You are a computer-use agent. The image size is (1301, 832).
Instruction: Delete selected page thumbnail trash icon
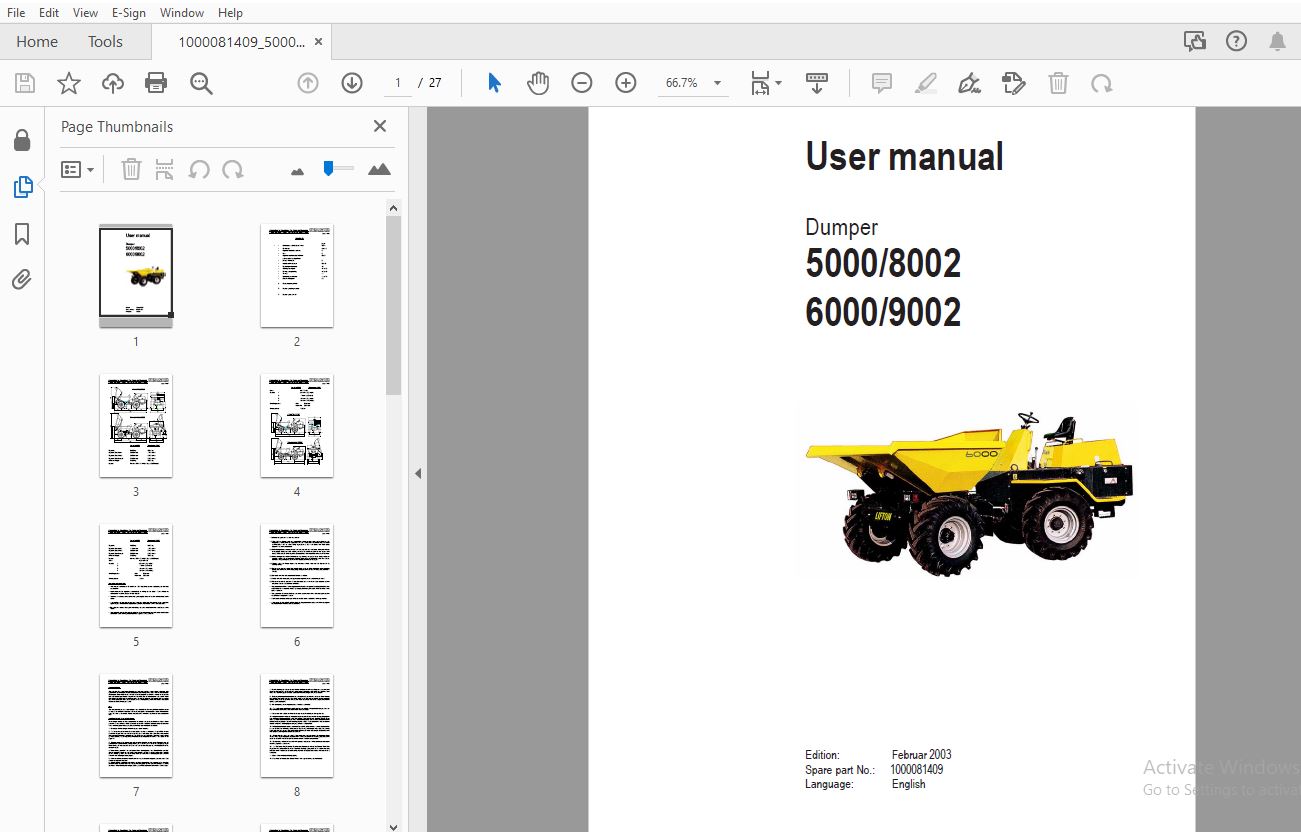(131, 169)
